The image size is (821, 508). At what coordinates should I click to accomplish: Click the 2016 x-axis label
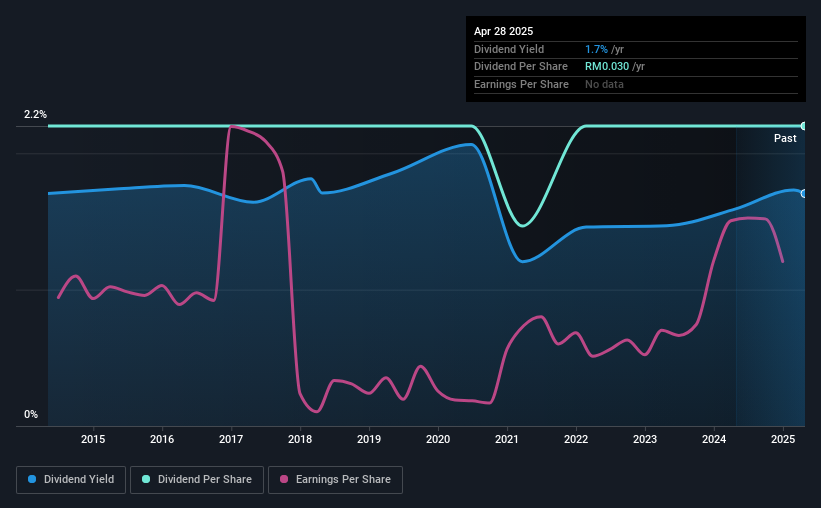point(162,439)
